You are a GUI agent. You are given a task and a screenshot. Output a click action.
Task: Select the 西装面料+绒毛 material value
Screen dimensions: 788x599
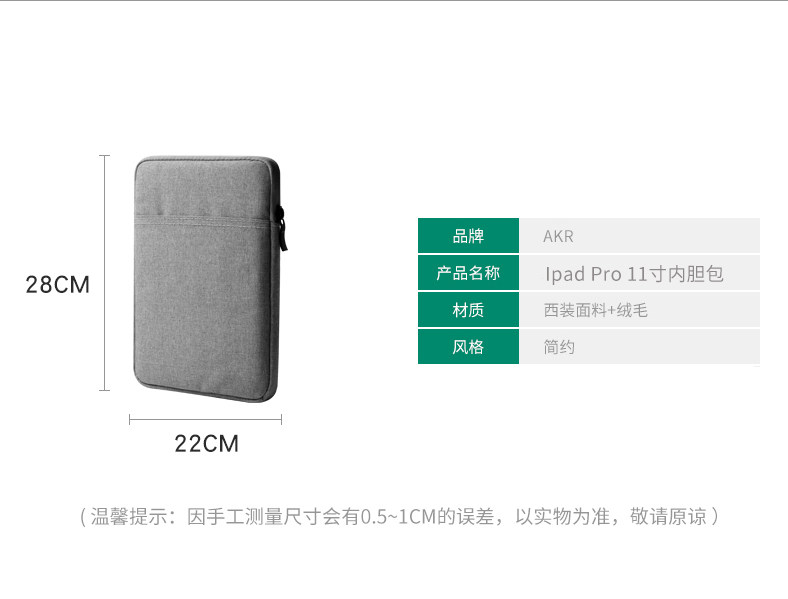pos(596,311)
